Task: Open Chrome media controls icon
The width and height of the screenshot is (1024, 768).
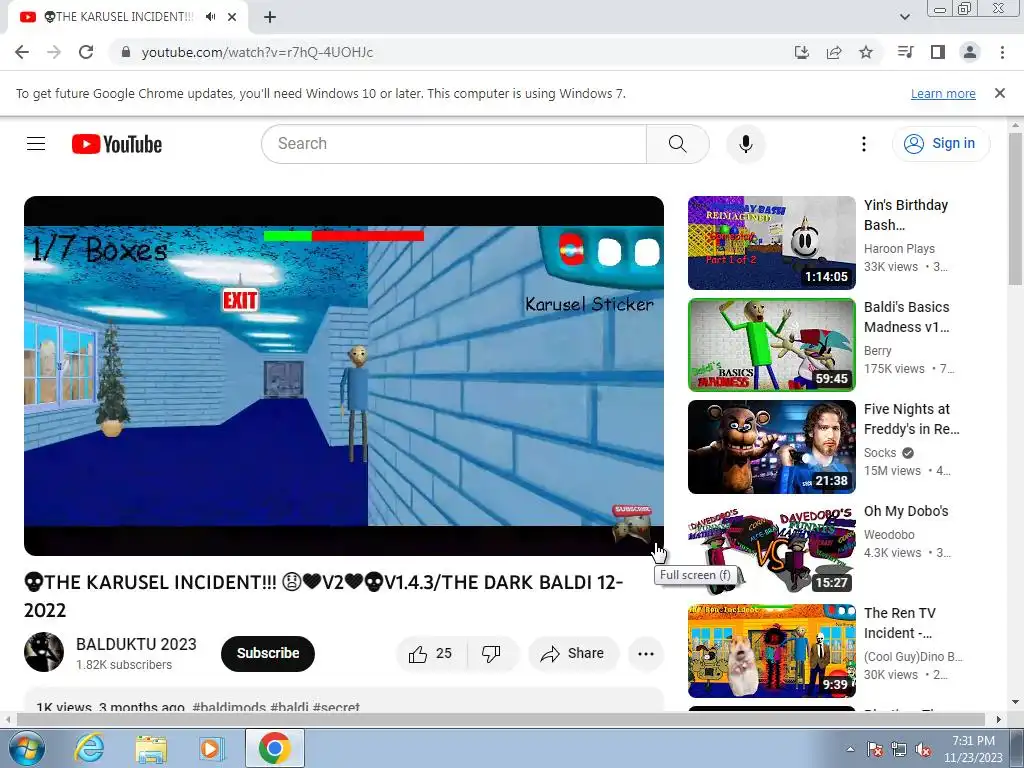Action: click(x=906, y=52)
